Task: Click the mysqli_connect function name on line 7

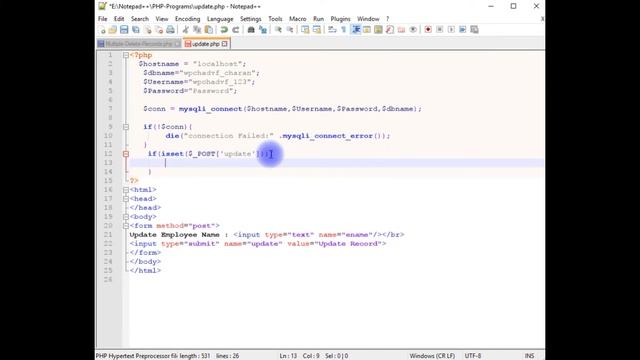Action: pyautogui.click(x=210, y=109)
